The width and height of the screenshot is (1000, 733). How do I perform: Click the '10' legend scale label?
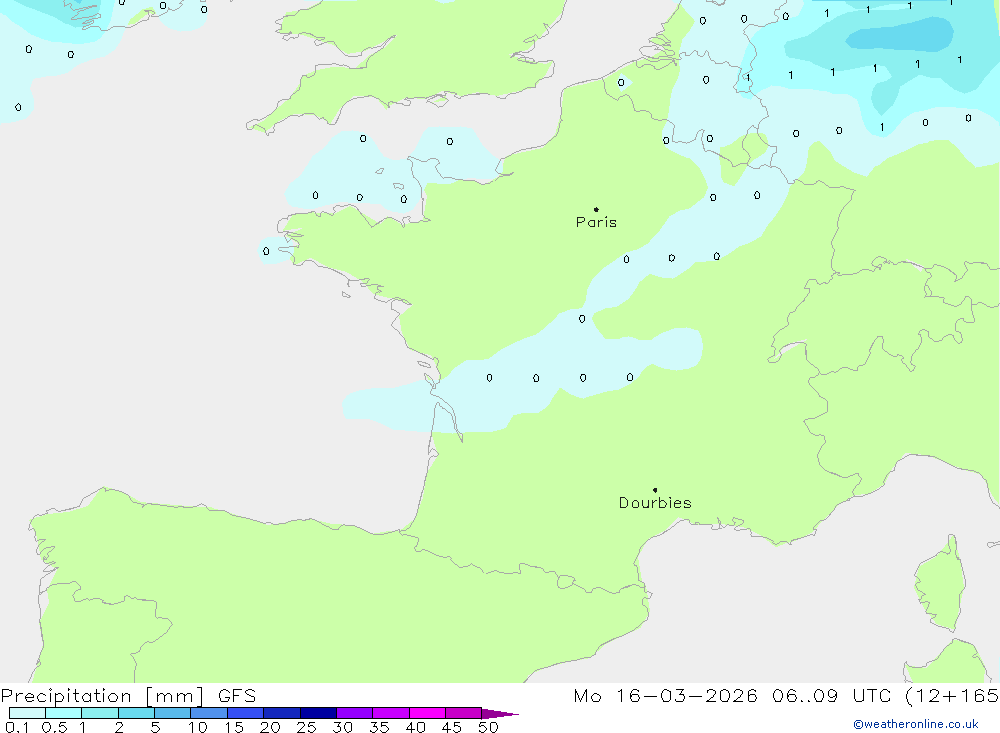(198, 727)
